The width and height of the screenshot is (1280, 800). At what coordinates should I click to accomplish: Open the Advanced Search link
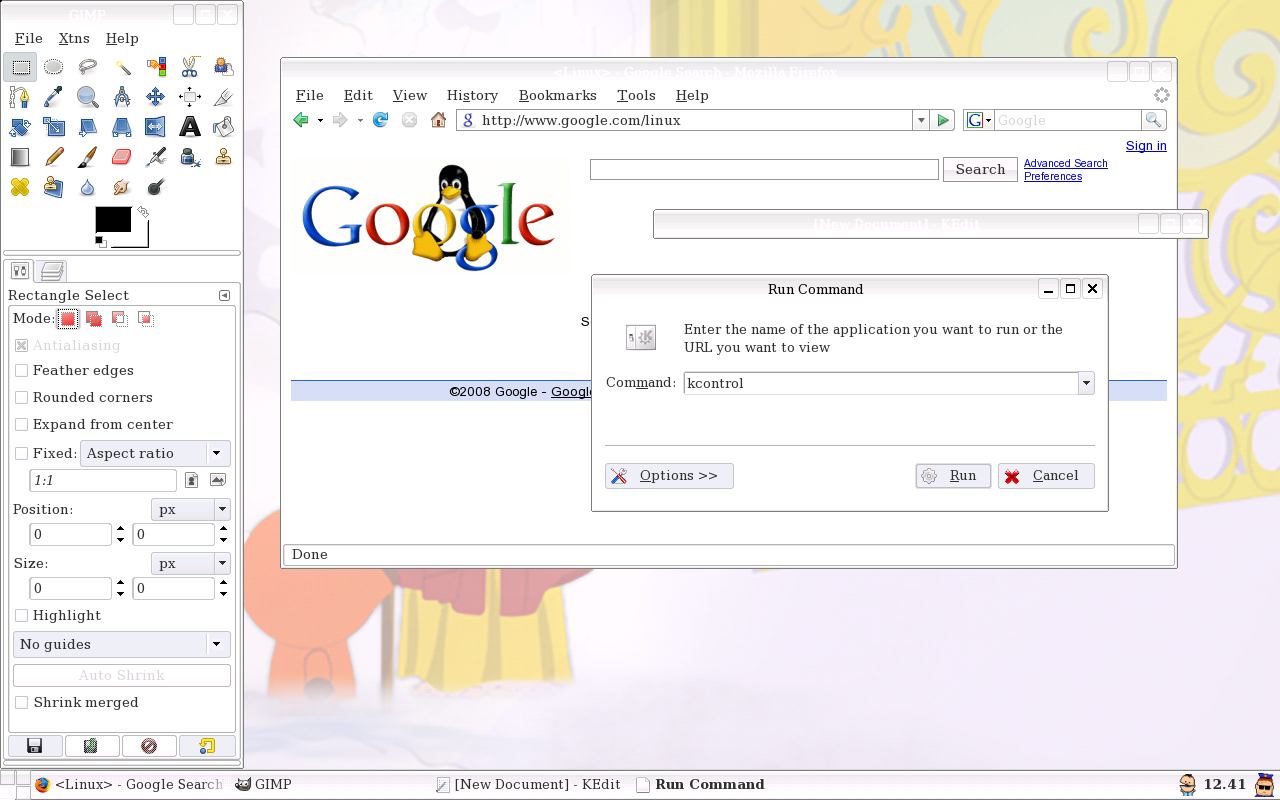click(1065, 163)
